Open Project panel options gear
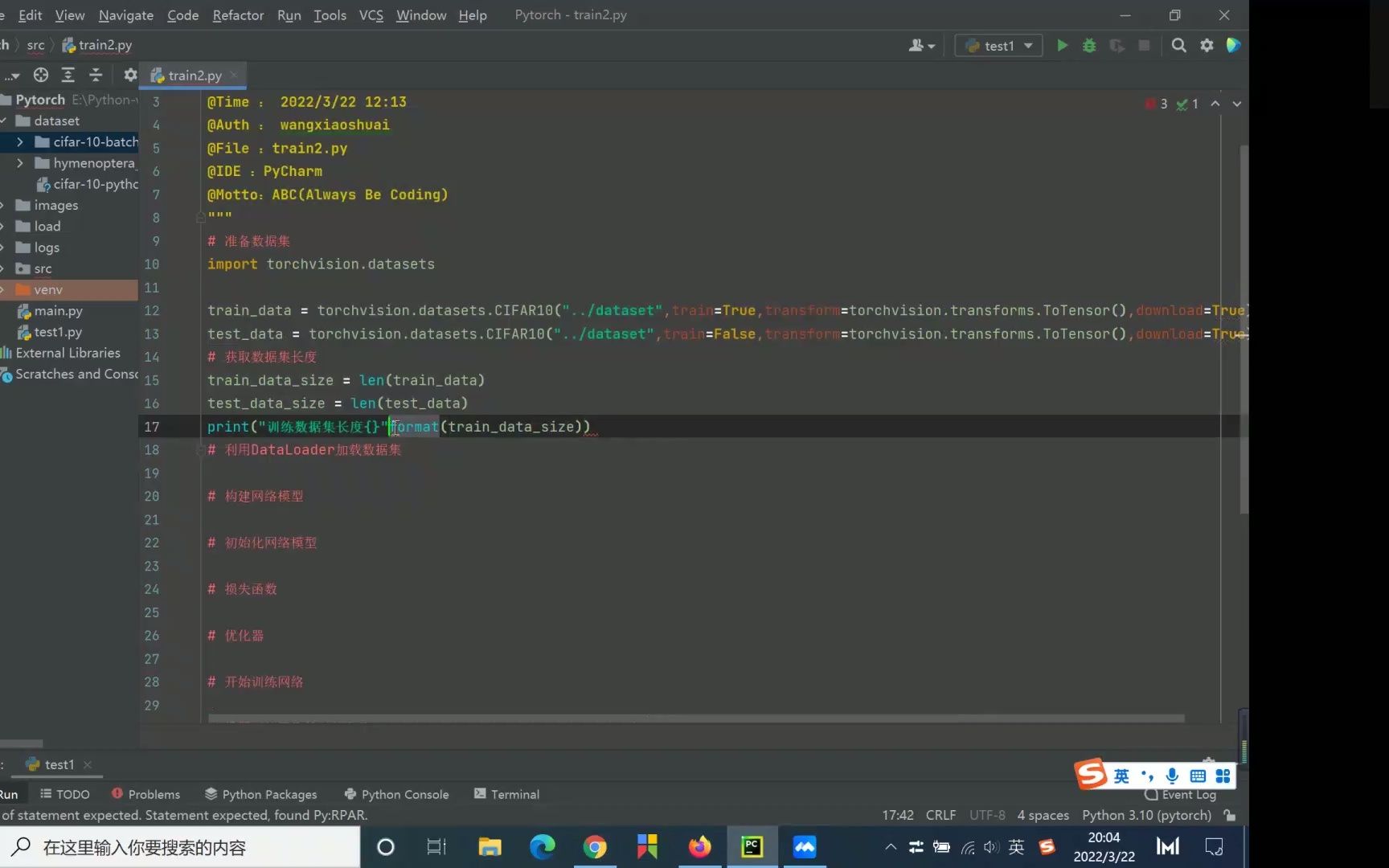This screenshot has width=1389, height=868. click(130, 75)
